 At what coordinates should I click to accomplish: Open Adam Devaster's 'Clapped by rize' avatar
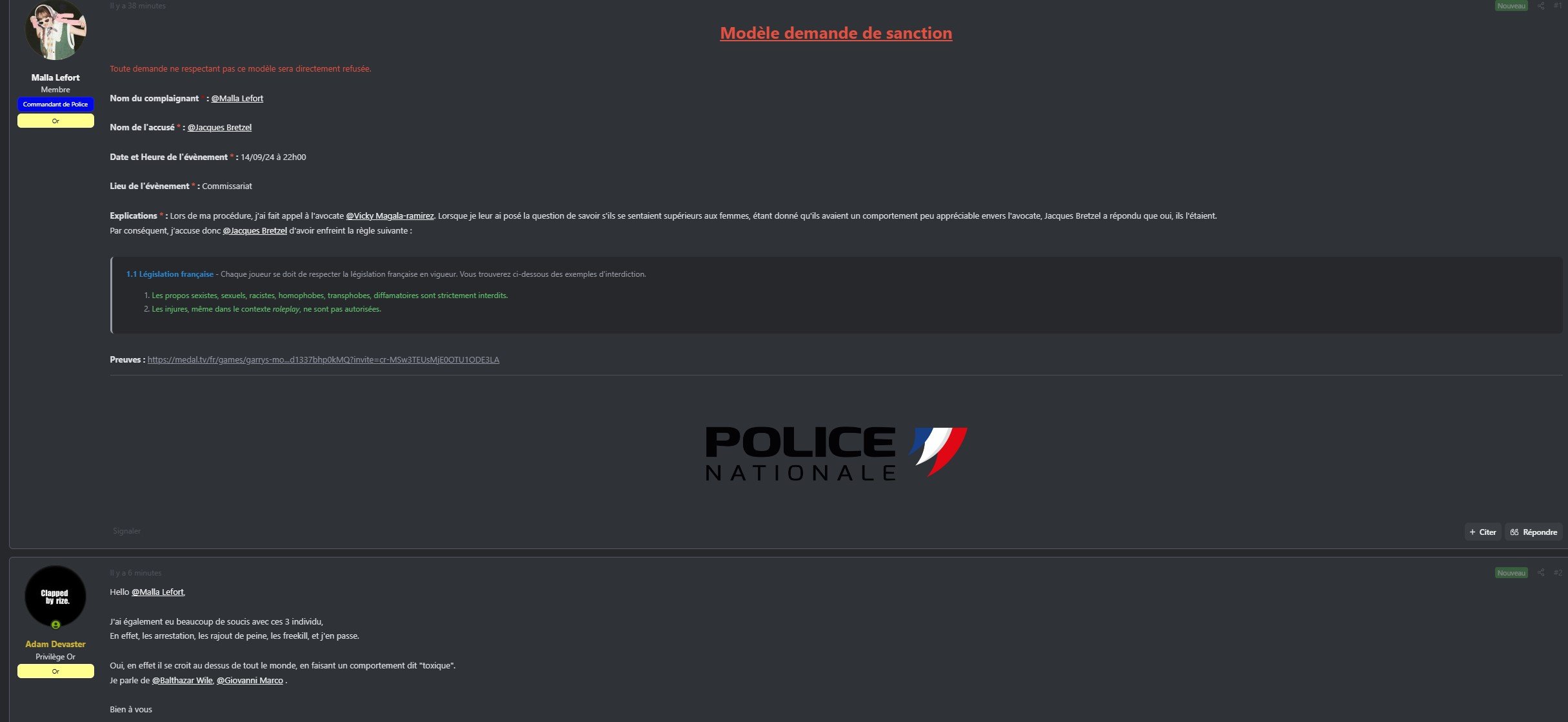point(55,596)
